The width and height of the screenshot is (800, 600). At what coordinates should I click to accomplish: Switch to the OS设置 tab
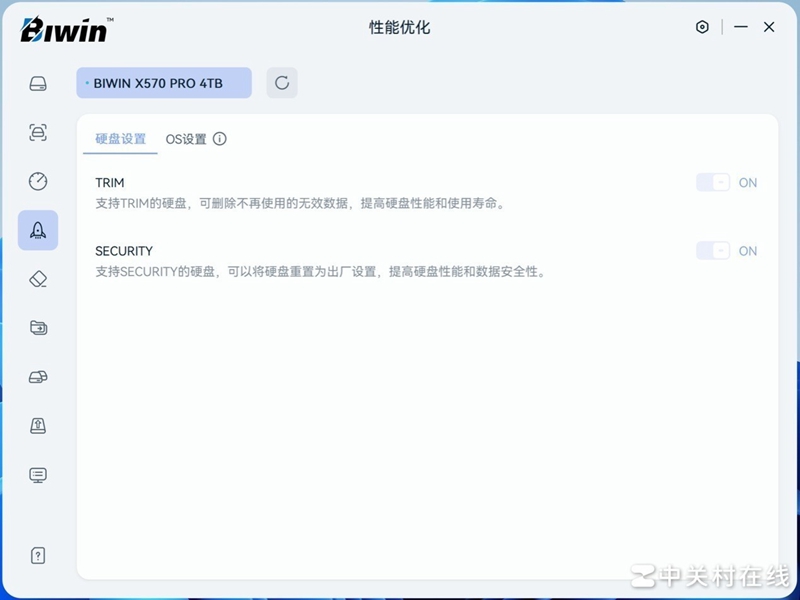[186, 139]
